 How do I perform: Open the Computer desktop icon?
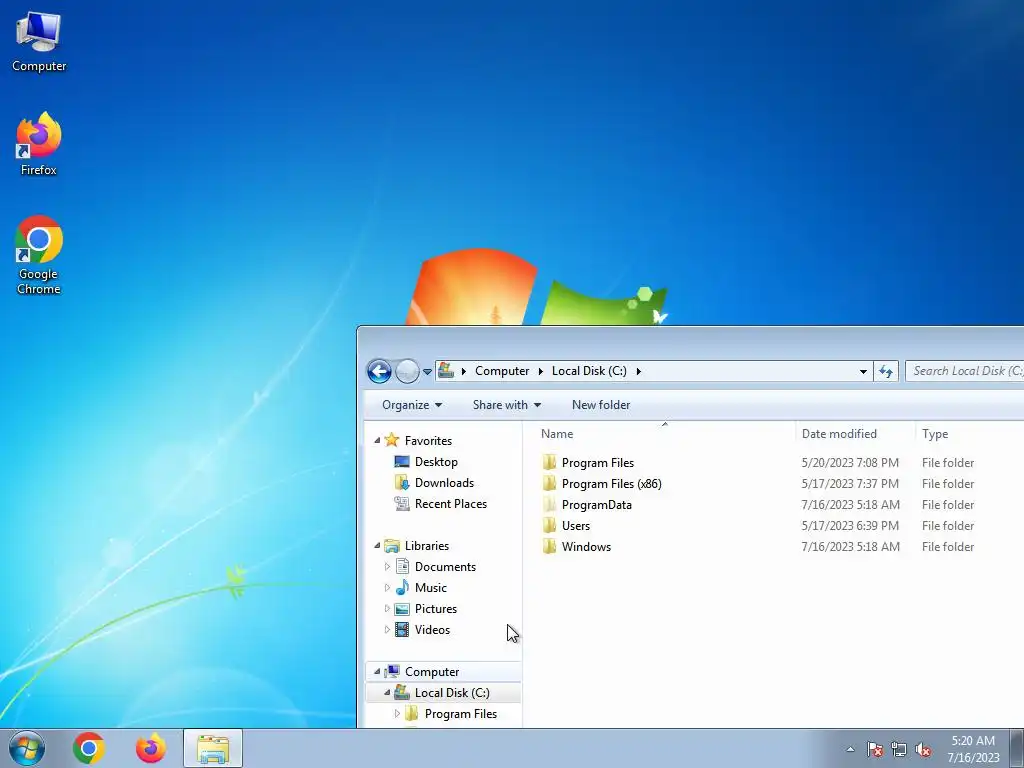point(39,42)
